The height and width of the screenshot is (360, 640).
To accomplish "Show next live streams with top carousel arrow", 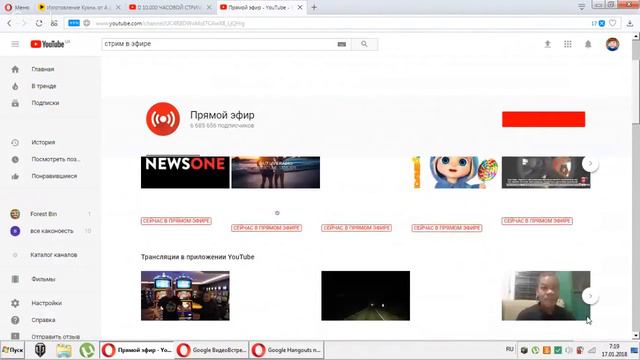I will [x=590, y=164].
